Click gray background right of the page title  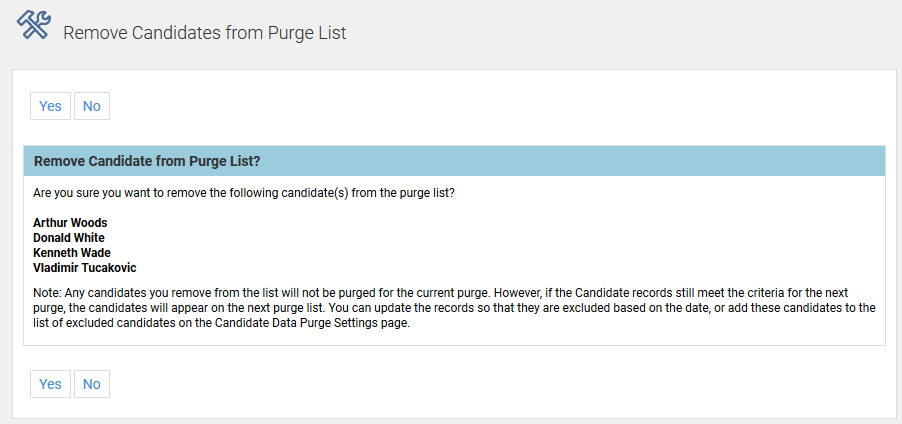point(650,33)
